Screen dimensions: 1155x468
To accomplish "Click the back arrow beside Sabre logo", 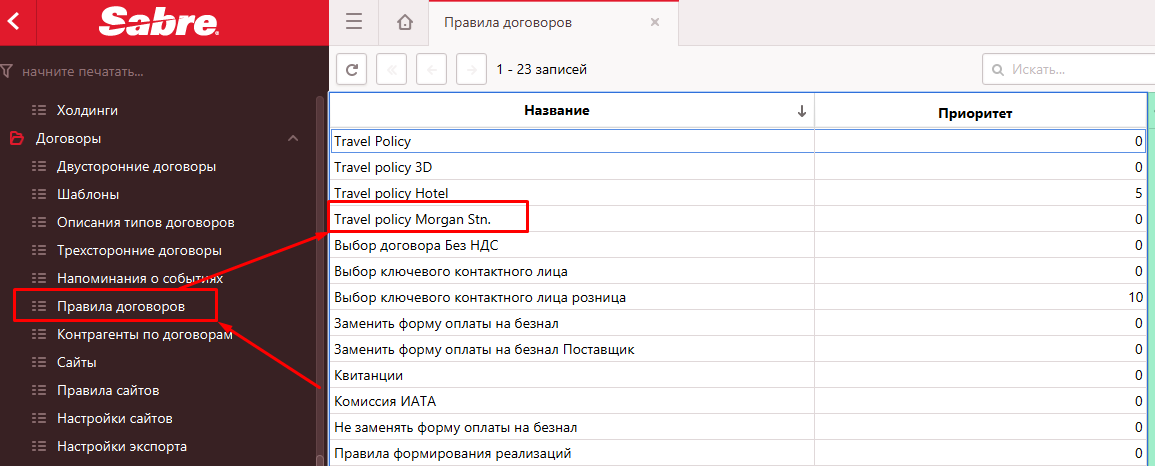I will point(14,22).
